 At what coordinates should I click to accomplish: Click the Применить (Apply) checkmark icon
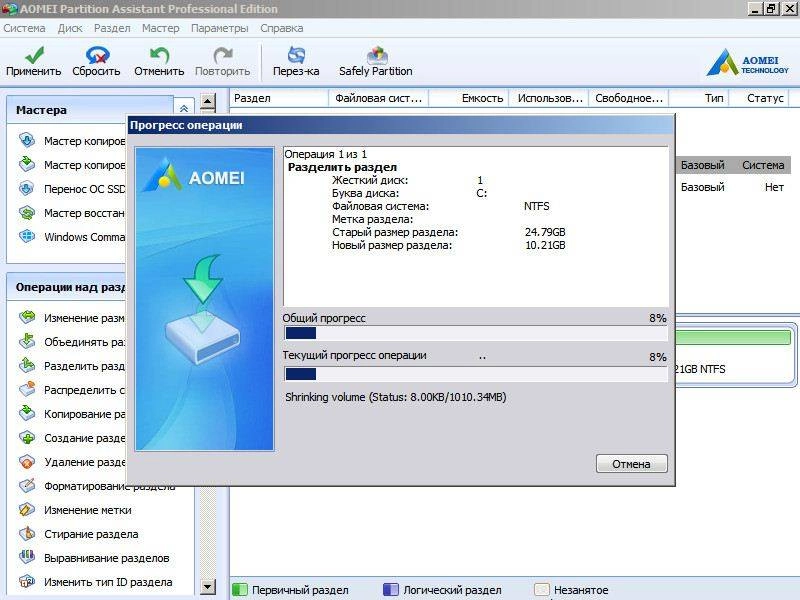pos(34,55)
